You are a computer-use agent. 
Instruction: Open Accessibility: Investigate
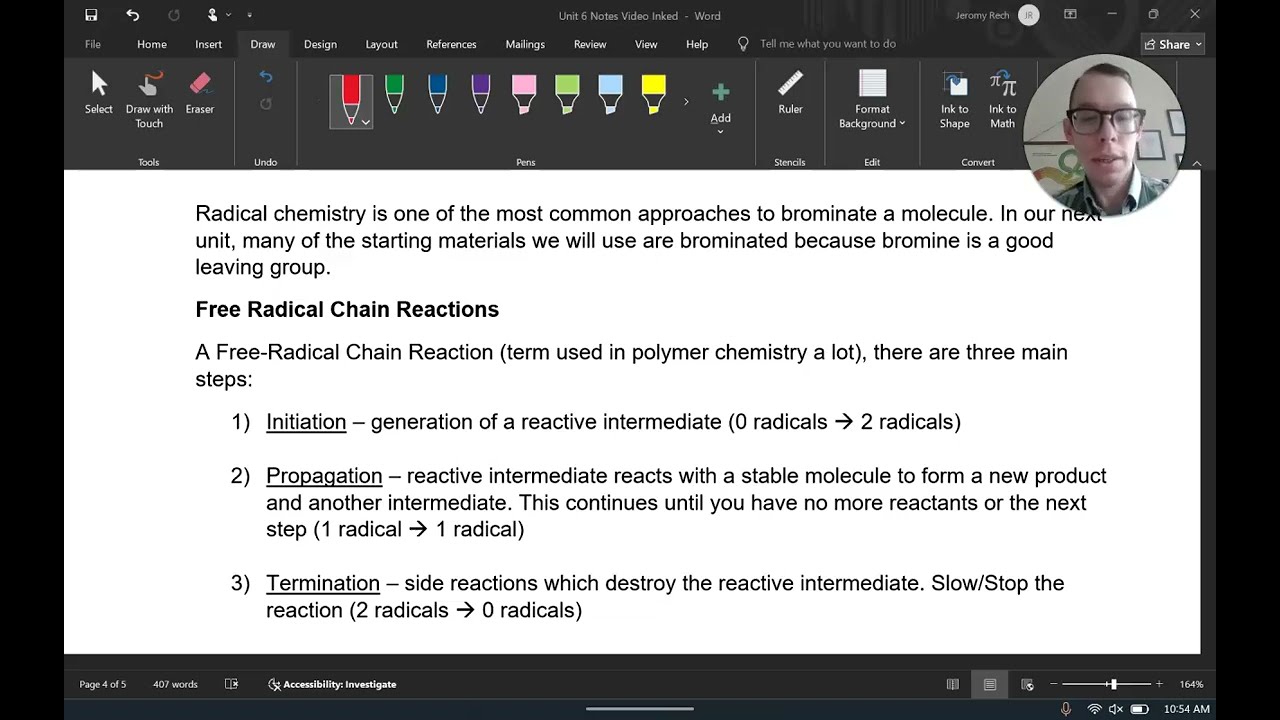pos(332,684)
